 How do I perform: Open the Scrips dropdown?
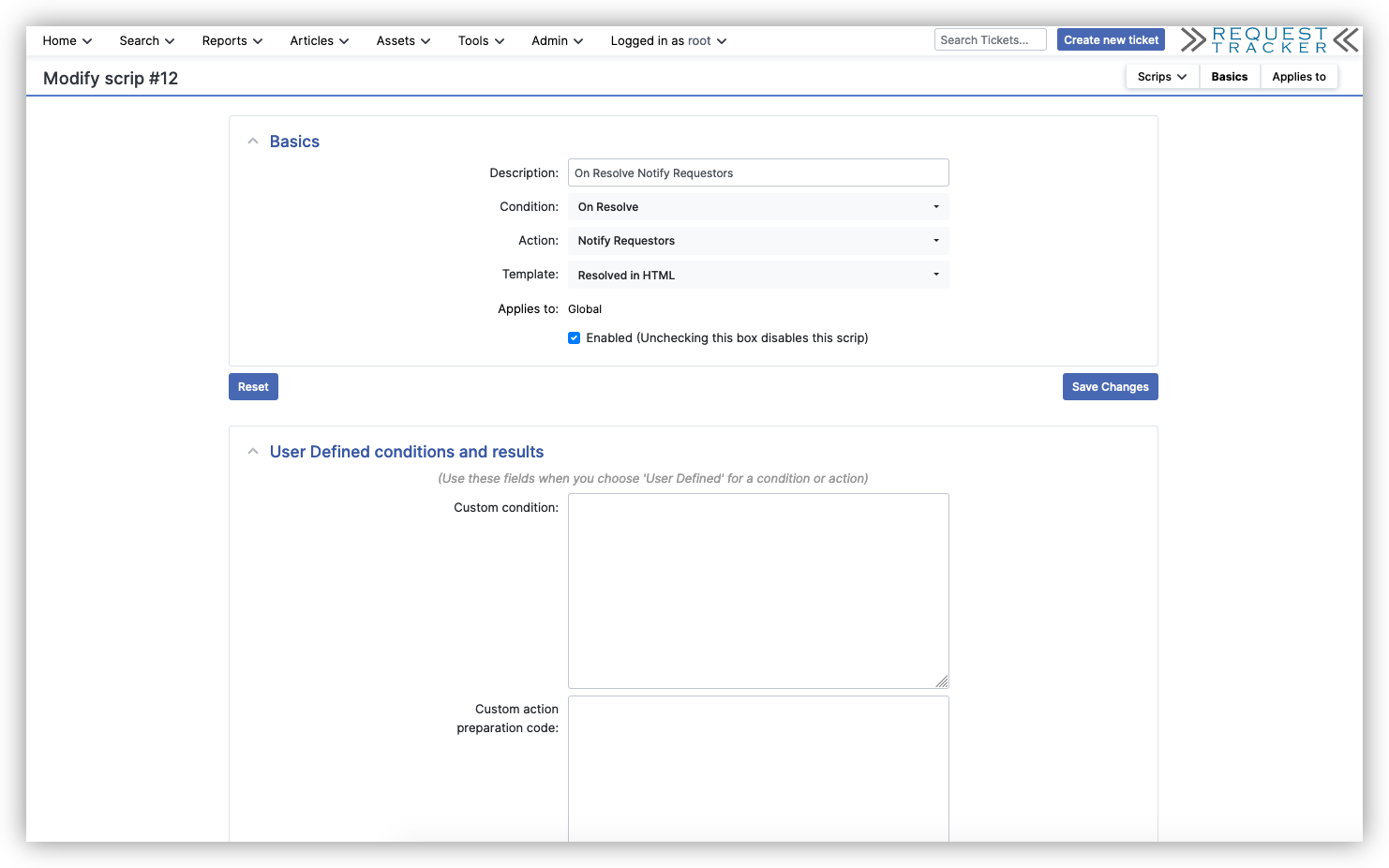[x=1160, y=76]
